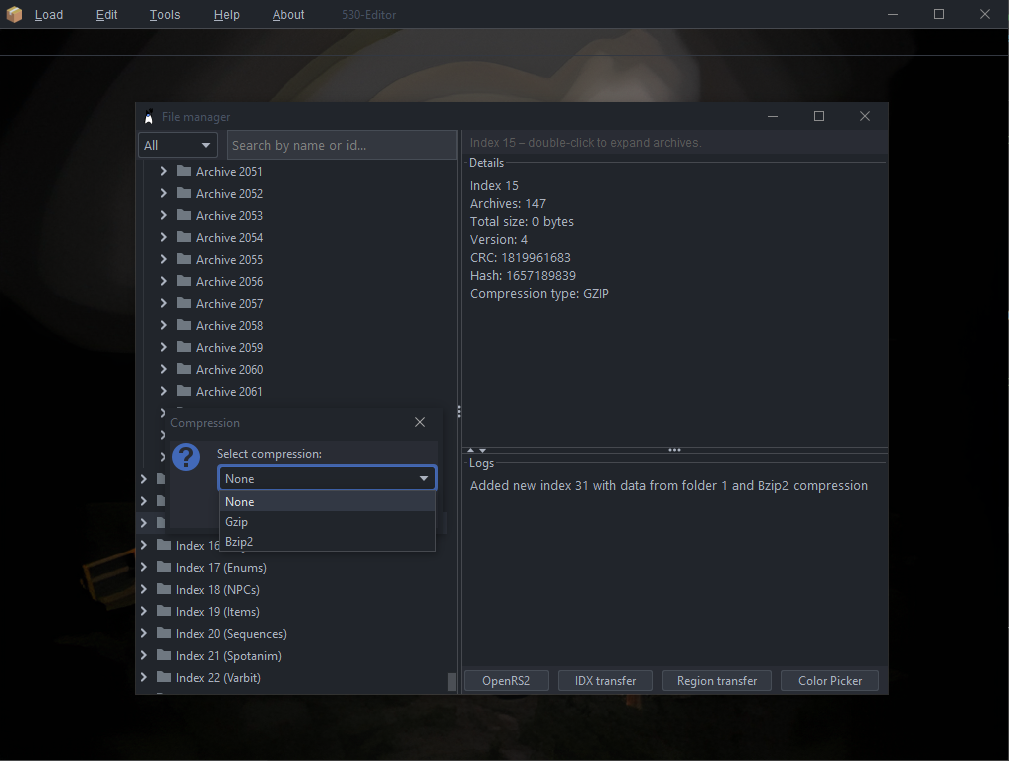Open the Load menu
Viewport: 1009px width, 761px height.
click(48, 15)
